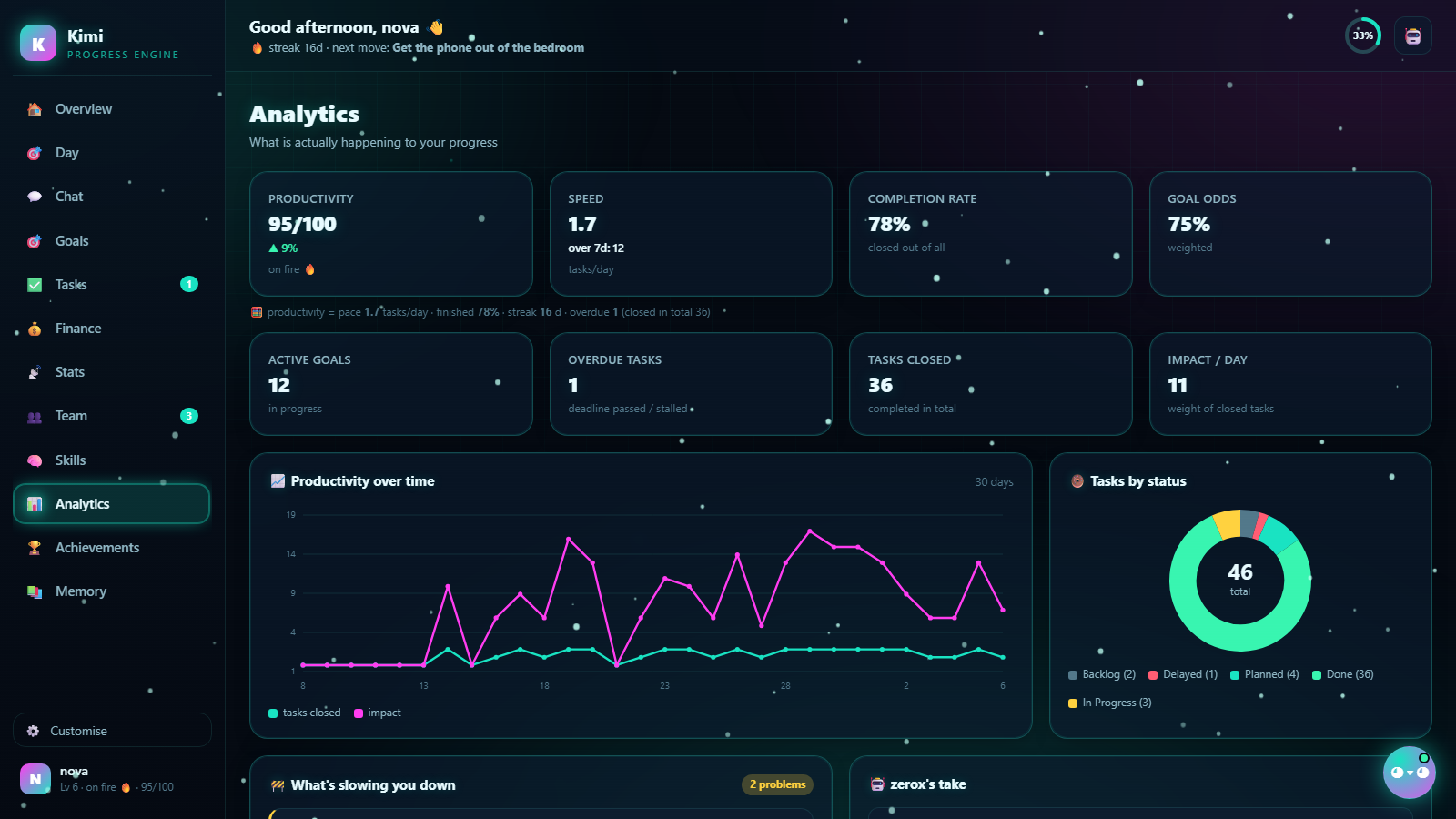Open the Customise button
The width and height of the screenshot is (1456, 819).
point(112,731)
